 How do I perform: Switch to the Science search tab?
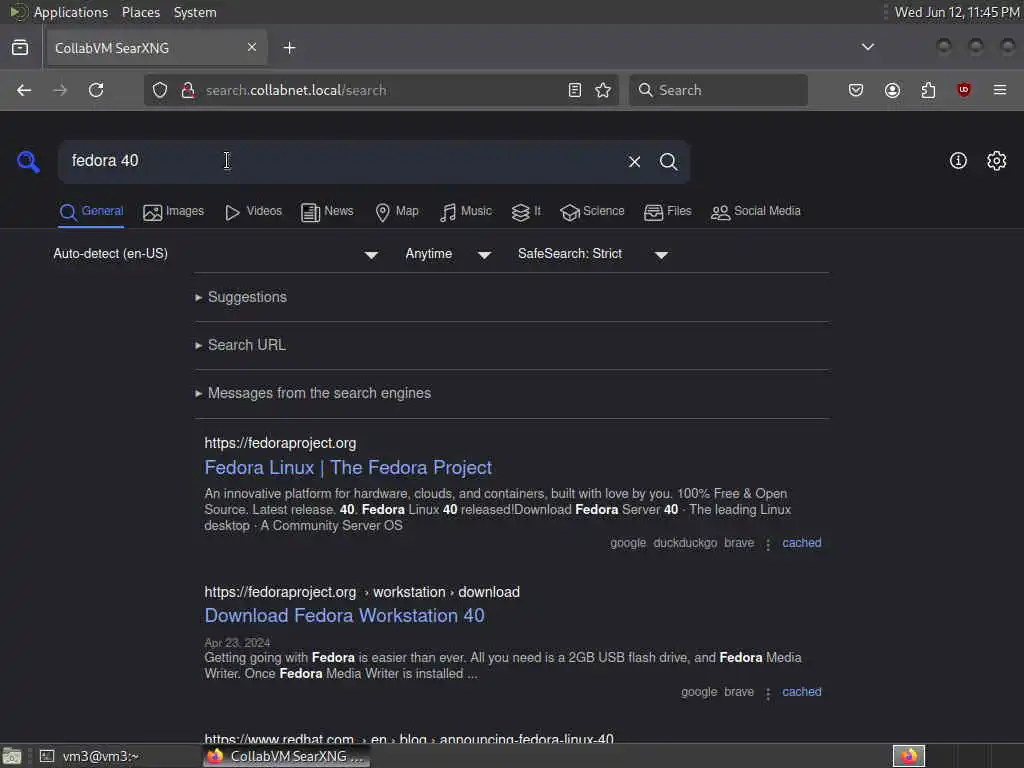point(592,212)
